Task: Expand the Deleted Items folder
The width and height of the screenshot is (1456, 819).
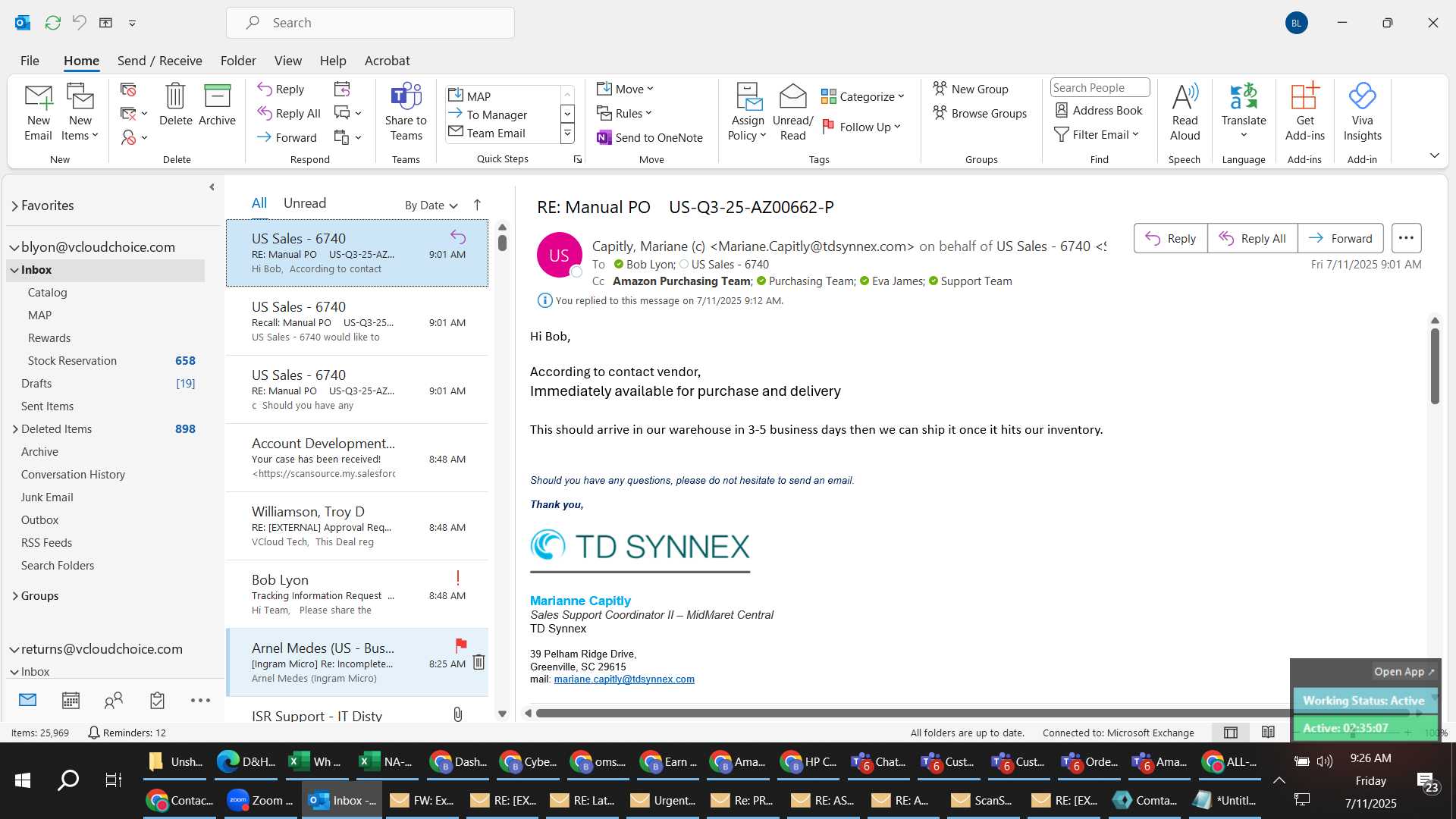Action: (x=15, y=429)
